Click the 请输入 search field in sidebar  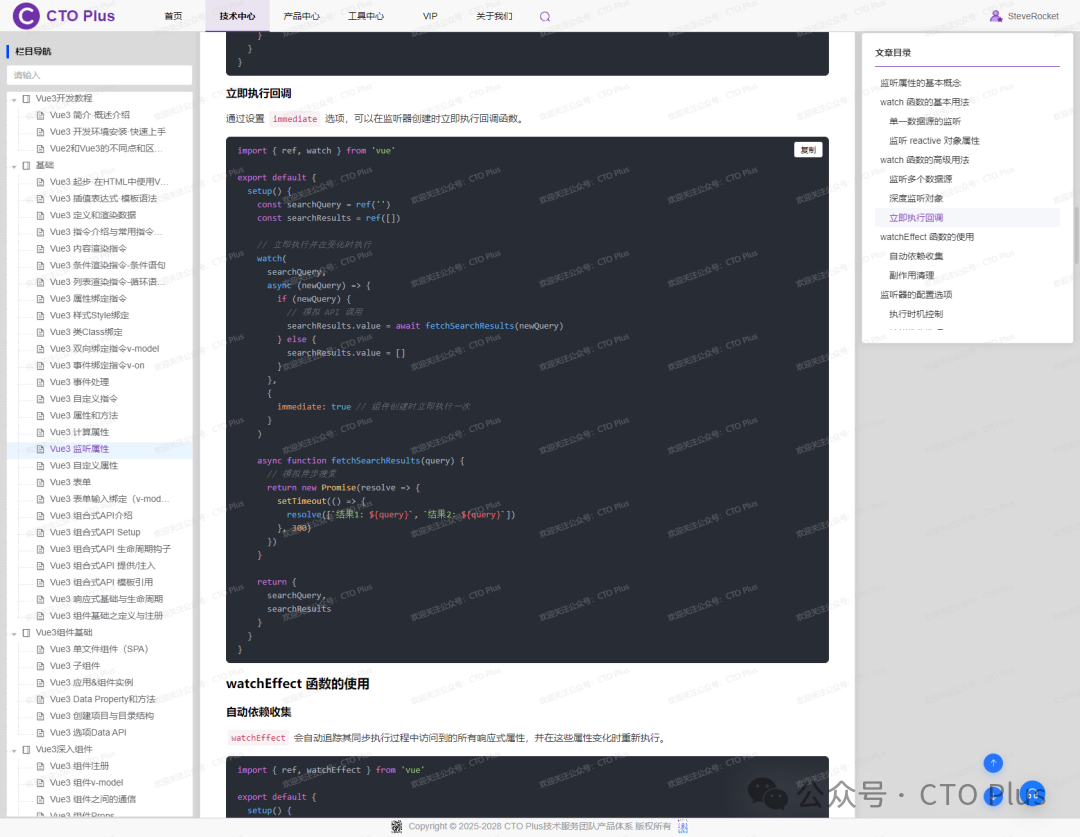coord(99,75)
